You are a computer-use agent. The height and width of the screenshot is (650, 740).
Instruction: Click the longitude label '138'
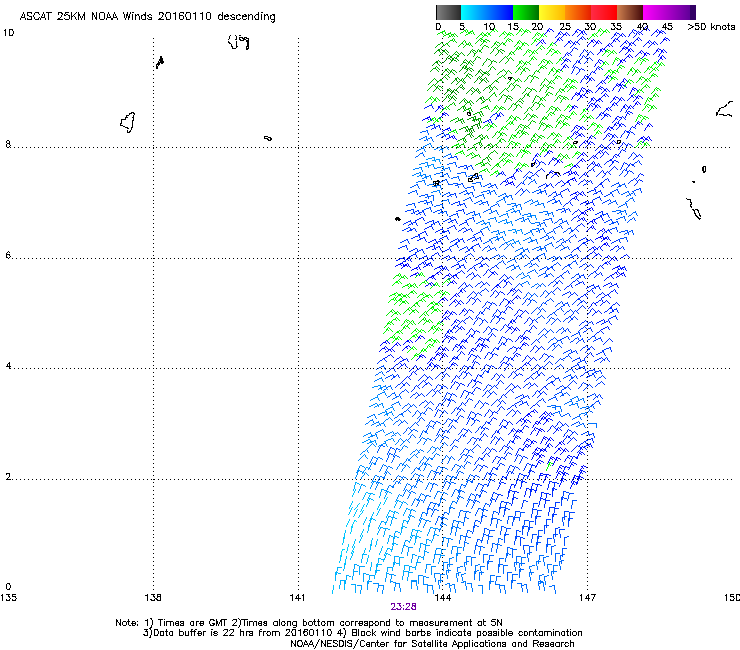click(153, 598)
